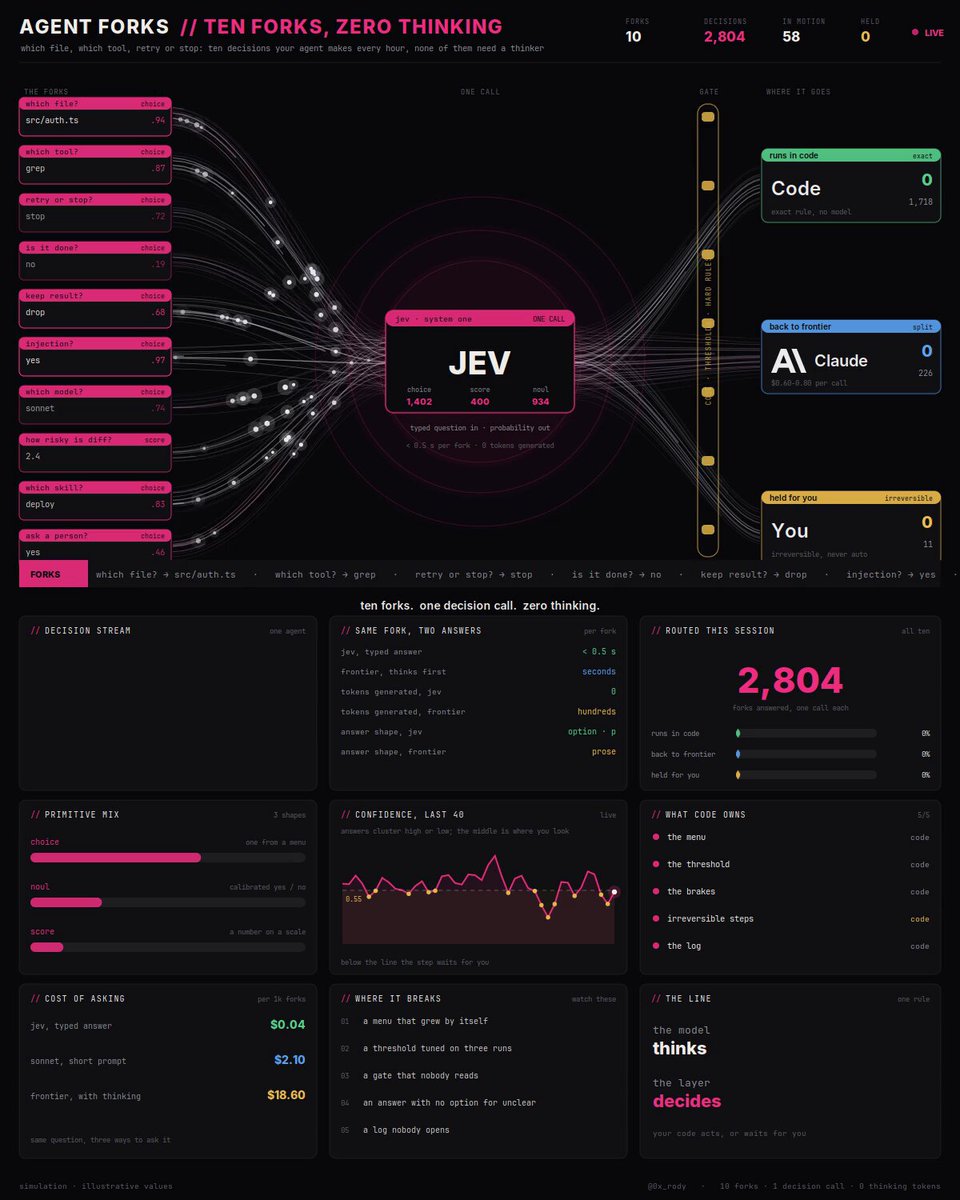
Task: Click the "irreversible" tag on You card
Action: tap(908, 498)
